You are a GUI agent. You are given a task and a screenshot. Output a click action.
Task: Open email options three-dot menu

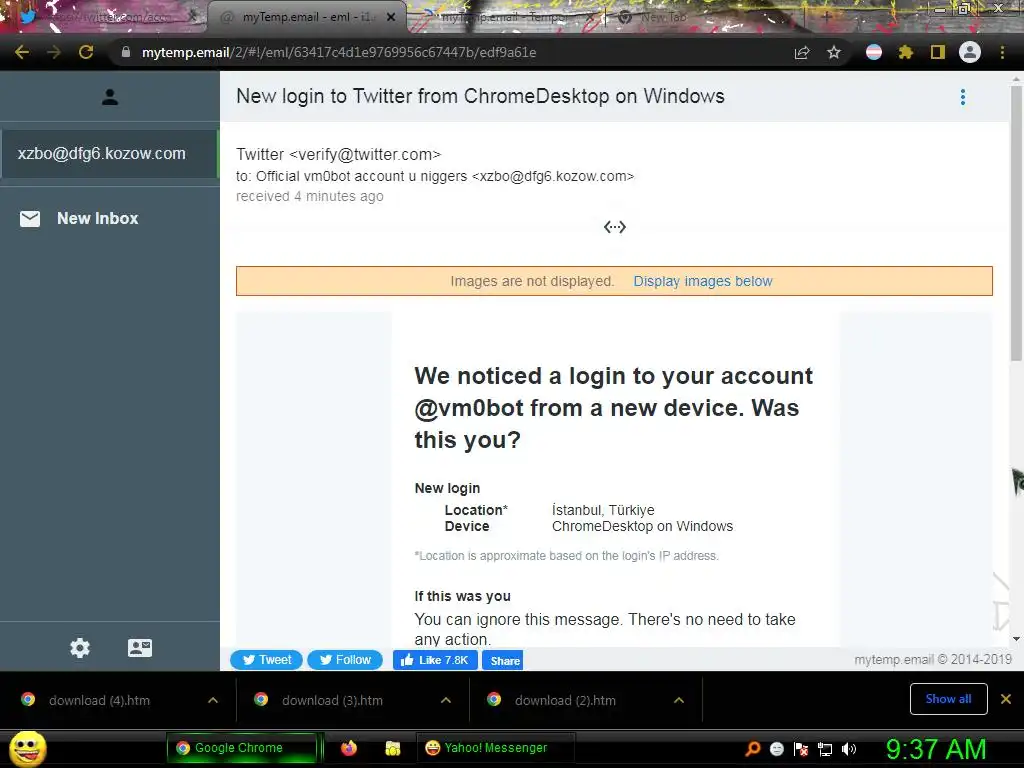(x=963, y=97)
